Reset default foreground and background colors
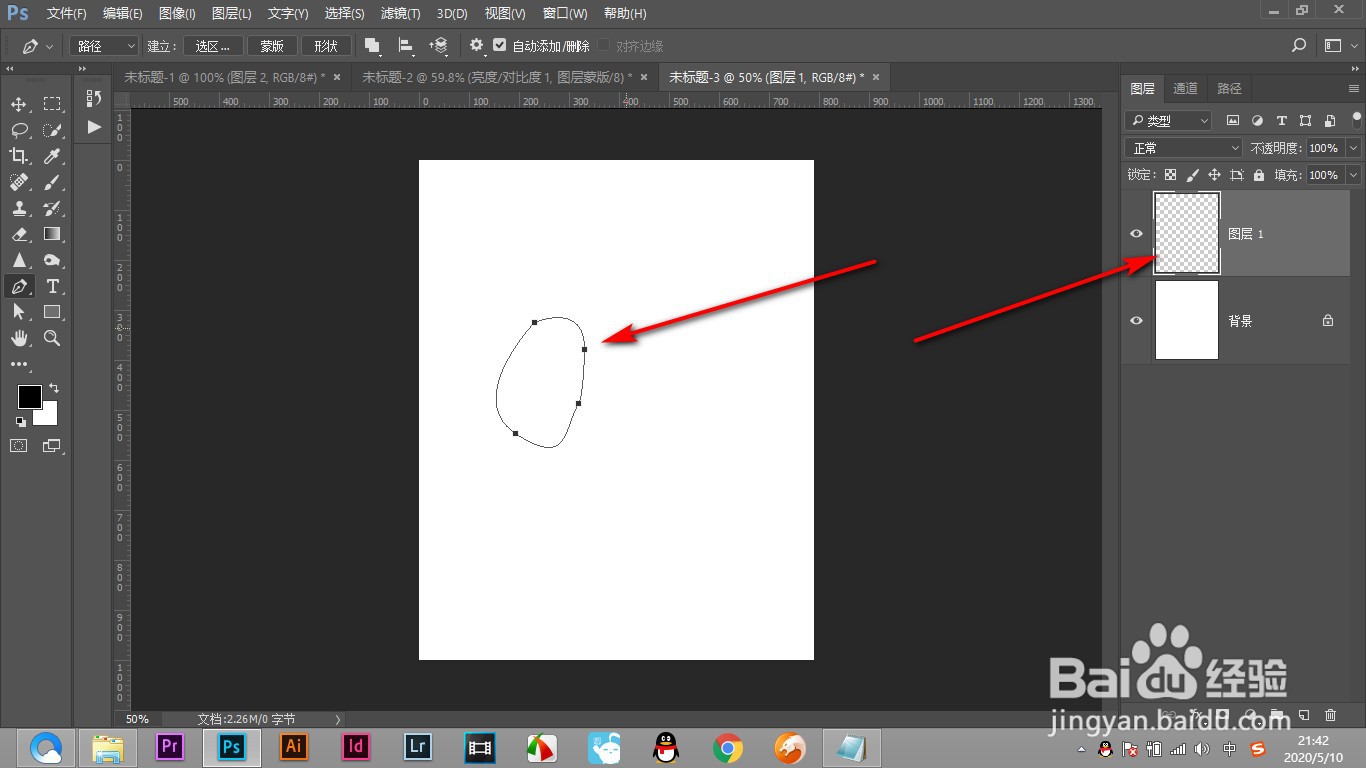Image resolution: width=1366 pixels, height=768 pixels. click(21, 422)
